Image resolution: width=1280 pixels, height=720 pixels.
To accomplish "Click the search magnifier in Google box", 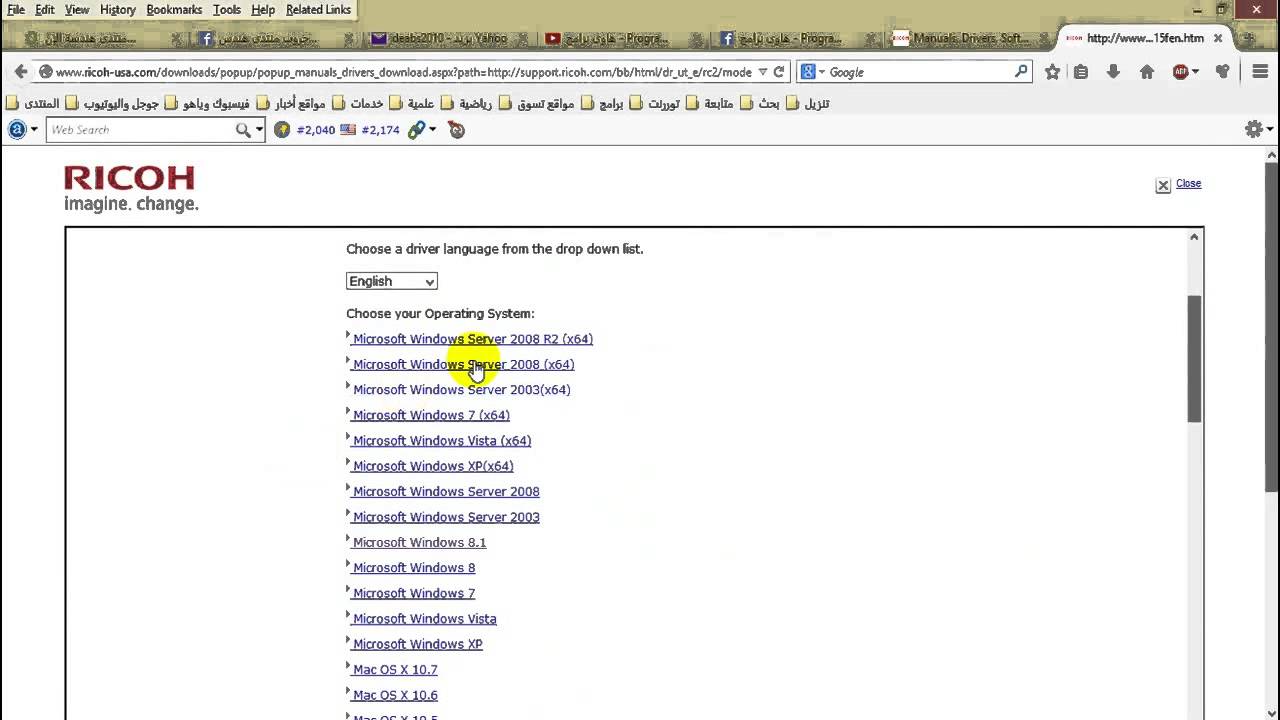I will (1021, 72).
